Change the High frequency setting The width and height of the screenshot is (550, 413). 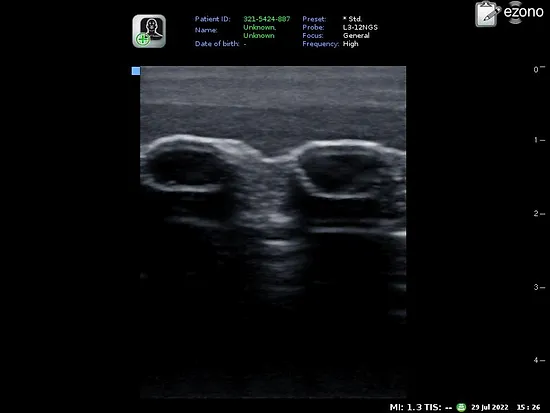350,44
